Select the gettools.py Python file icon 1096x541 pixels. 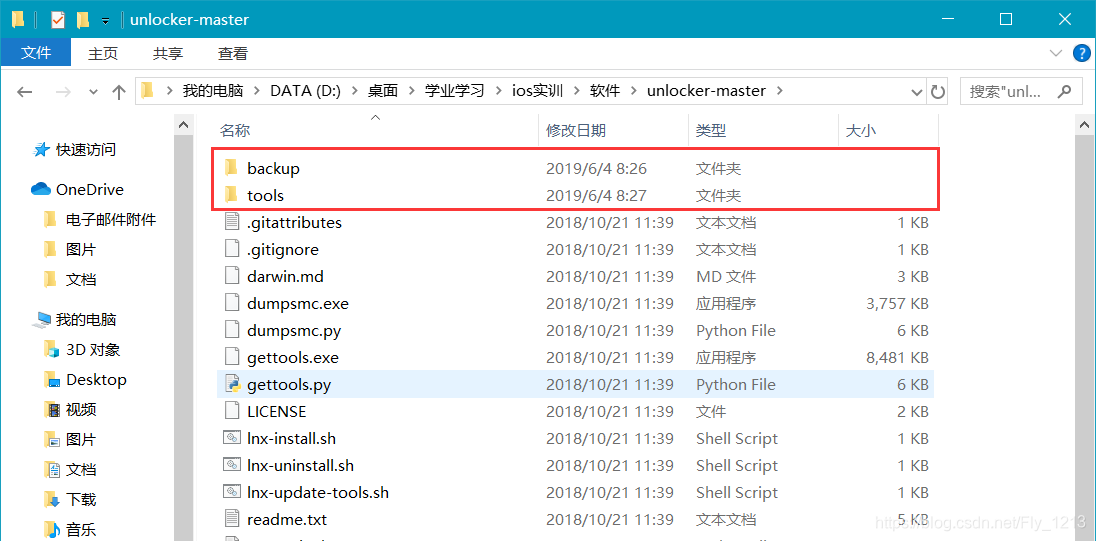tap(232, 384)
